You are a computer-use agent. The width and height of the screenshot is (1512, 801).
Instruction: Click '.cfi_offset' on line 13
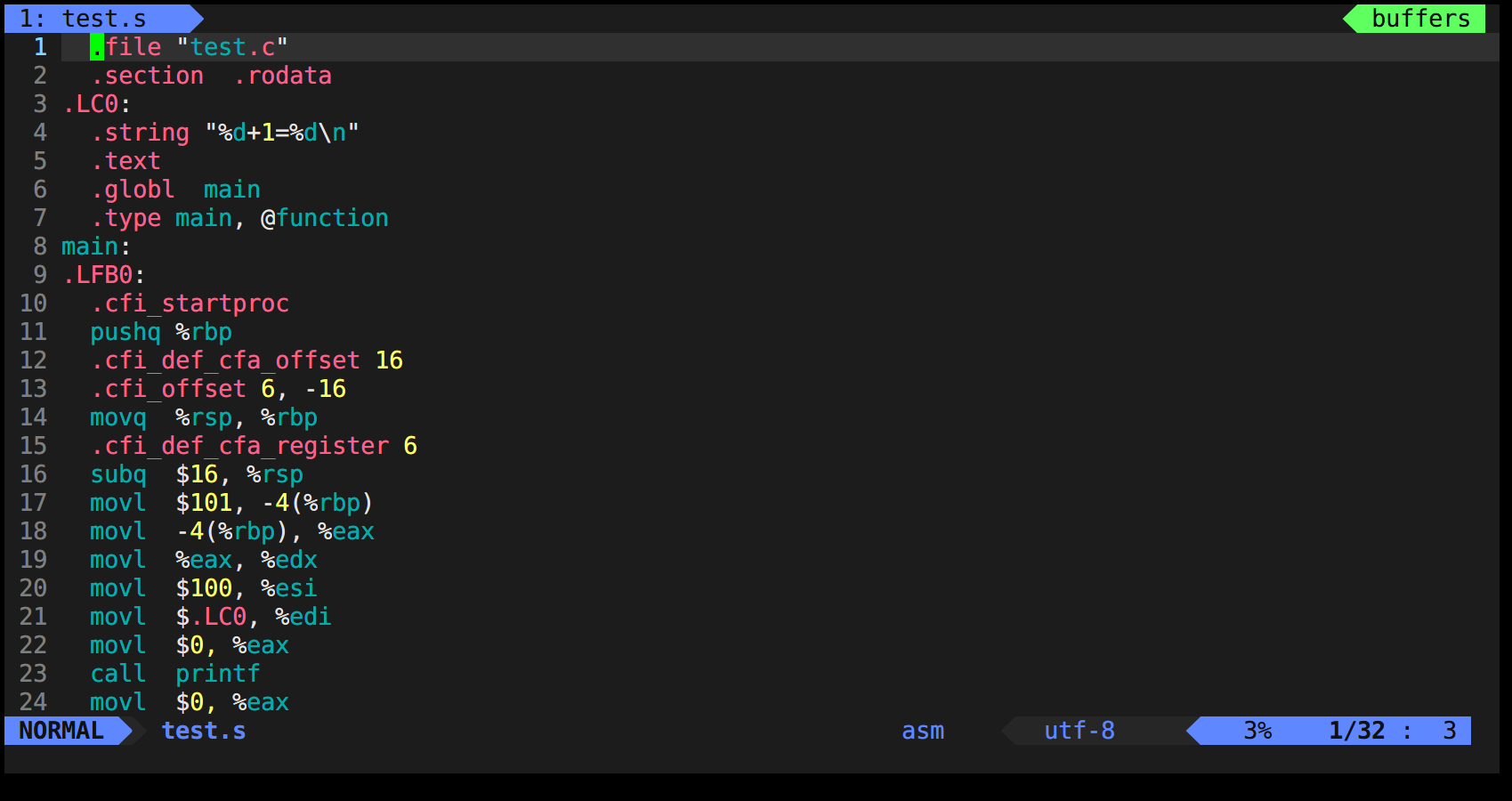168,389
